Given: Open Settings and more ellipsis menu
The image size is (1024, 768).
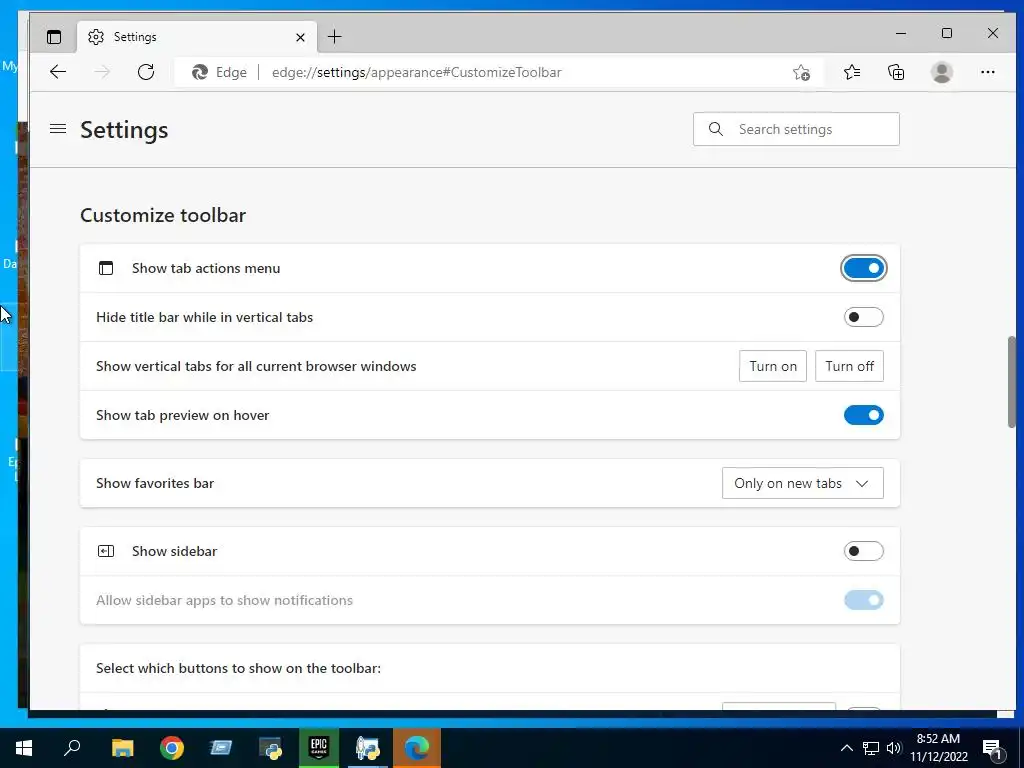Looking at the screenshot, I should (x=987, y=72).
